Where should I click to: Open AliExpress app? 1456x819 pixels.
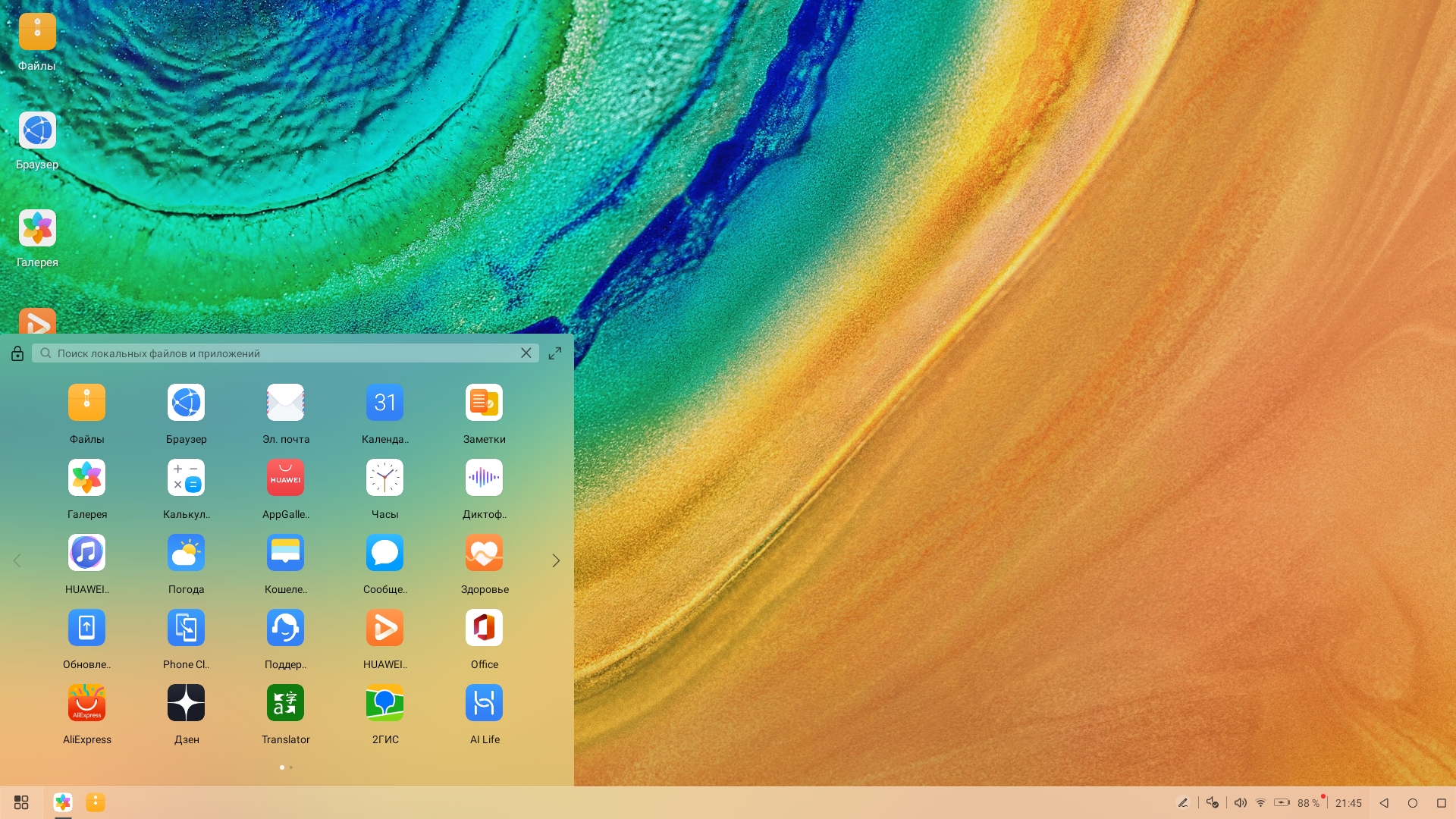86,703
